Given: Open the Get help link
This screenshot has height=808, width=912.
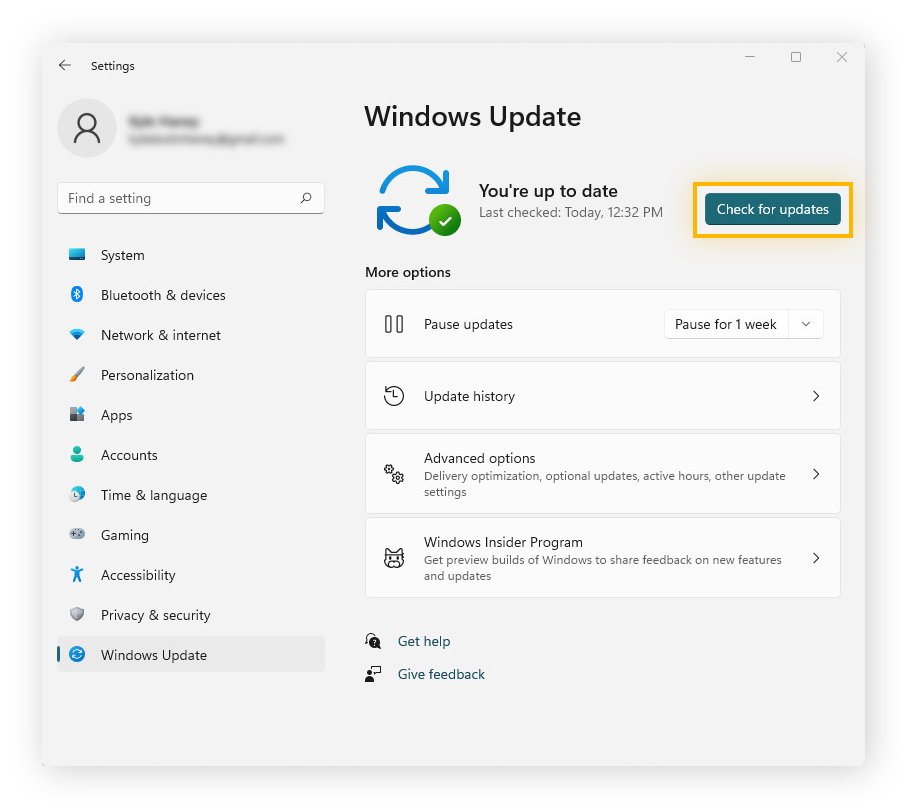Looking at the screenshot, I should 424,641.
